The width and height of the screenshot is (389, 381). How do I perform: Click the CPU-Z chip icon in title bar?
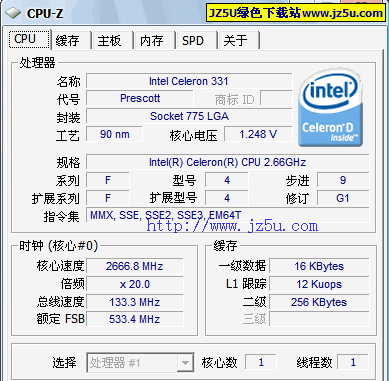pos(13,13)
